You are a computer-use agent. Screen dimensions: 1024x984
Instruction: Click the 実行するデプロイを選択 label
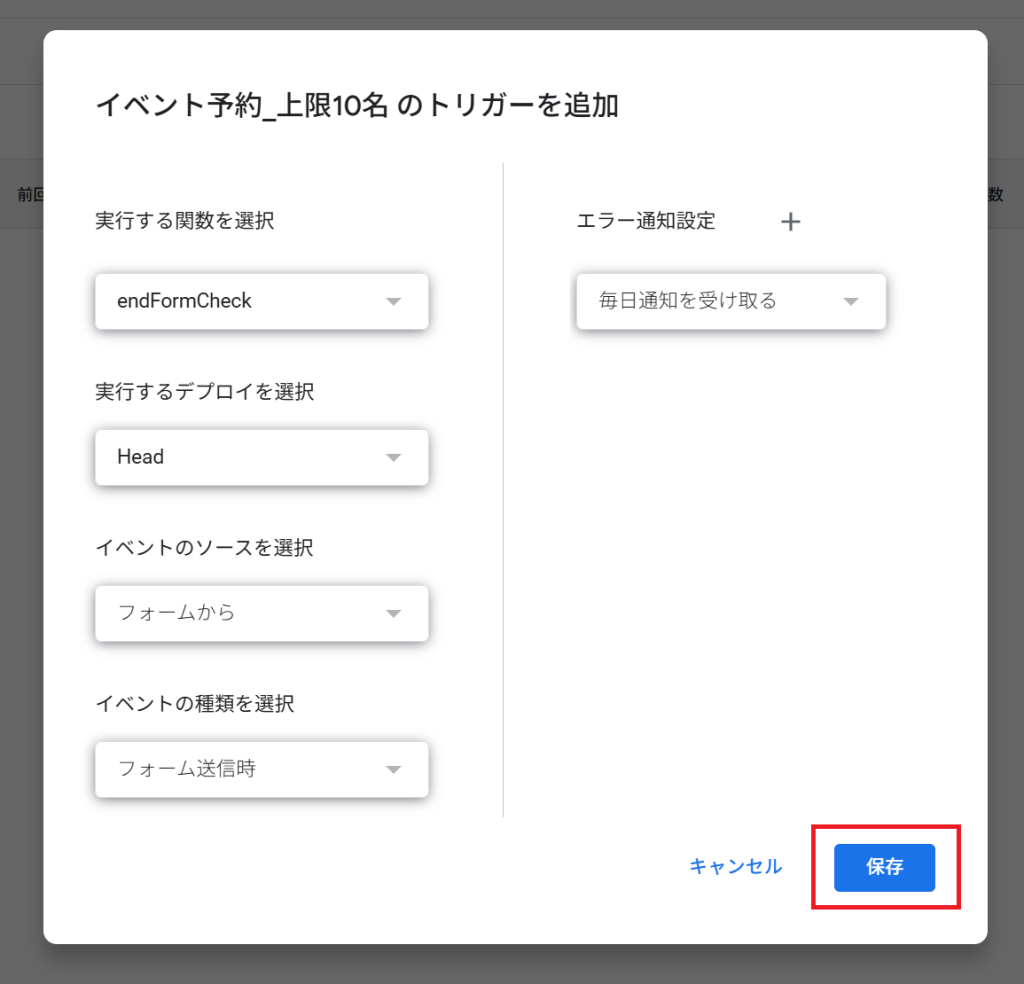pyautogui.click(x=204, y=392)
